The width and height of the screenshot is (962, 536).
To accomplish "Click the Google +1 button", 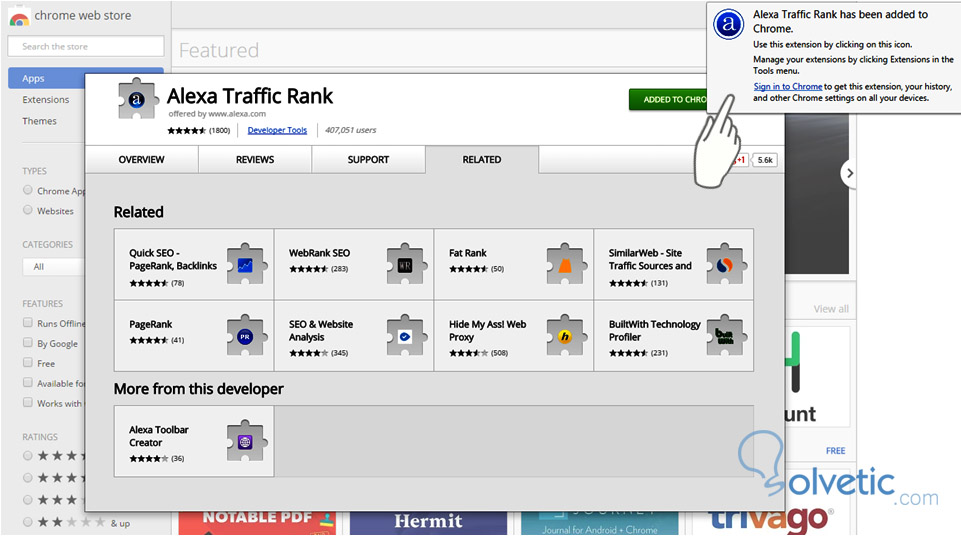I will tap(739, 160).
